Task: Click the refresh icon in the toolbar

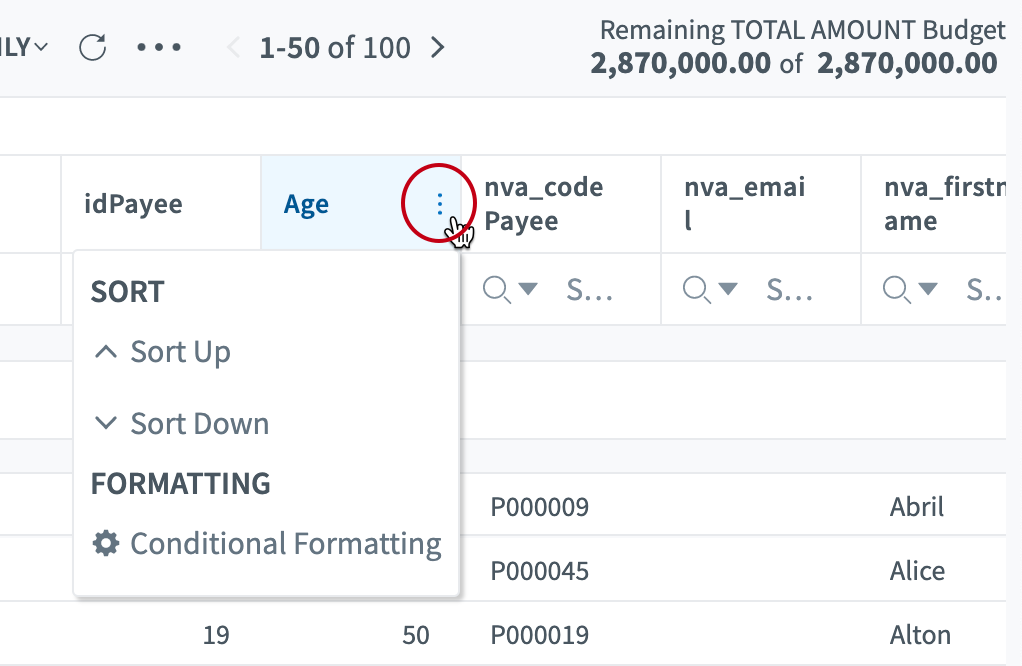Action: coord(93,48)
